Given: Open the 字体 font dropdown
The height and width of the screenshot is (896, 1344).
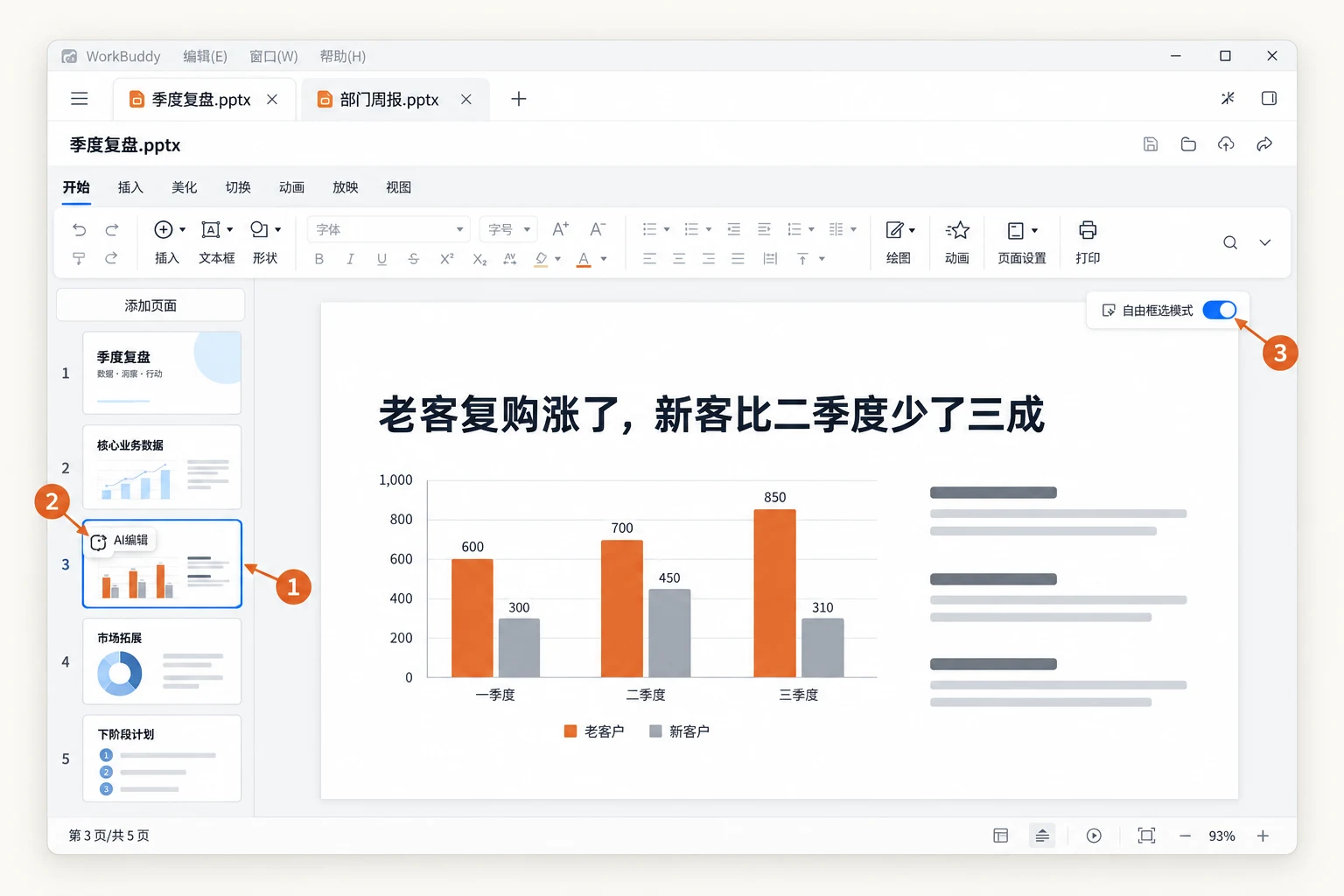Looking at the screenshot, I should [388, 229].
